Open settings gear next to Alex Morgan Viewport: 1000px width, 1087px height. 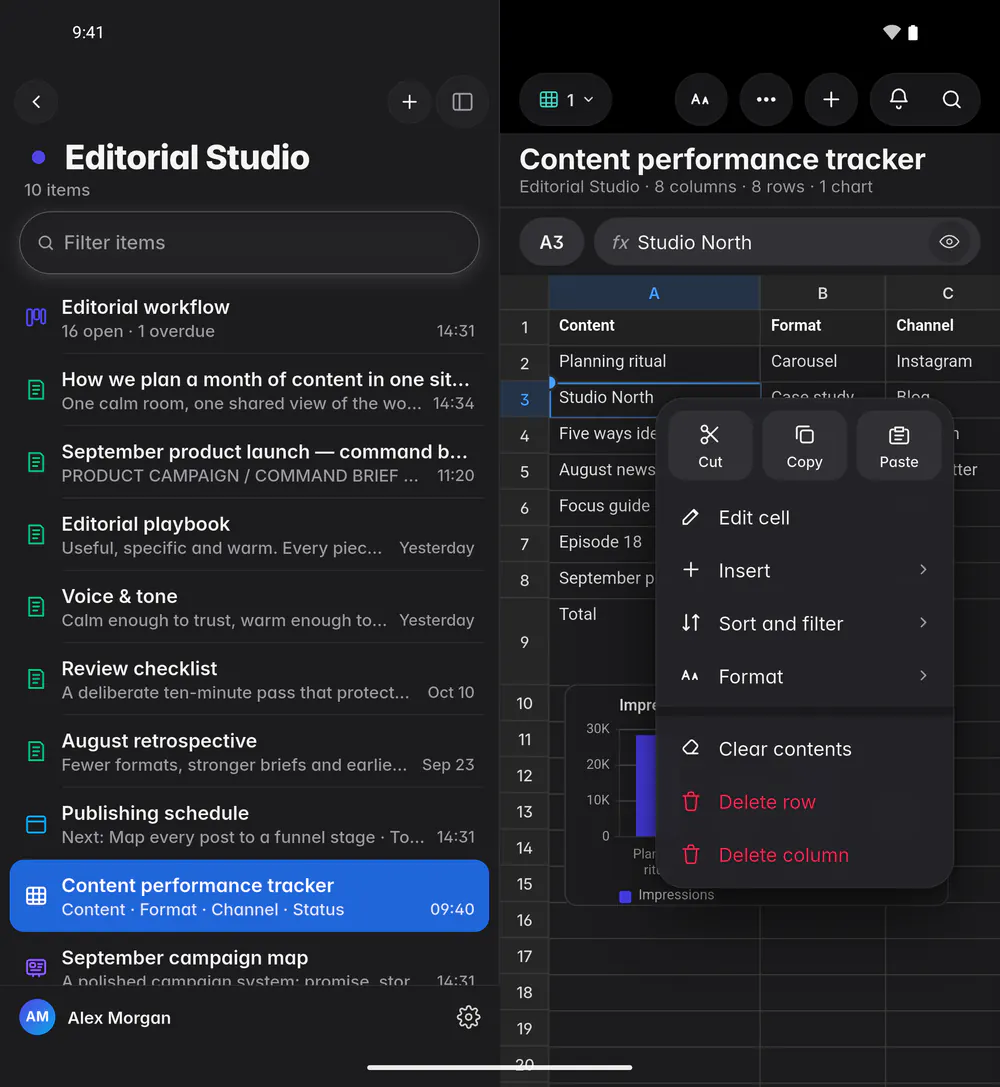point(468,1017)
